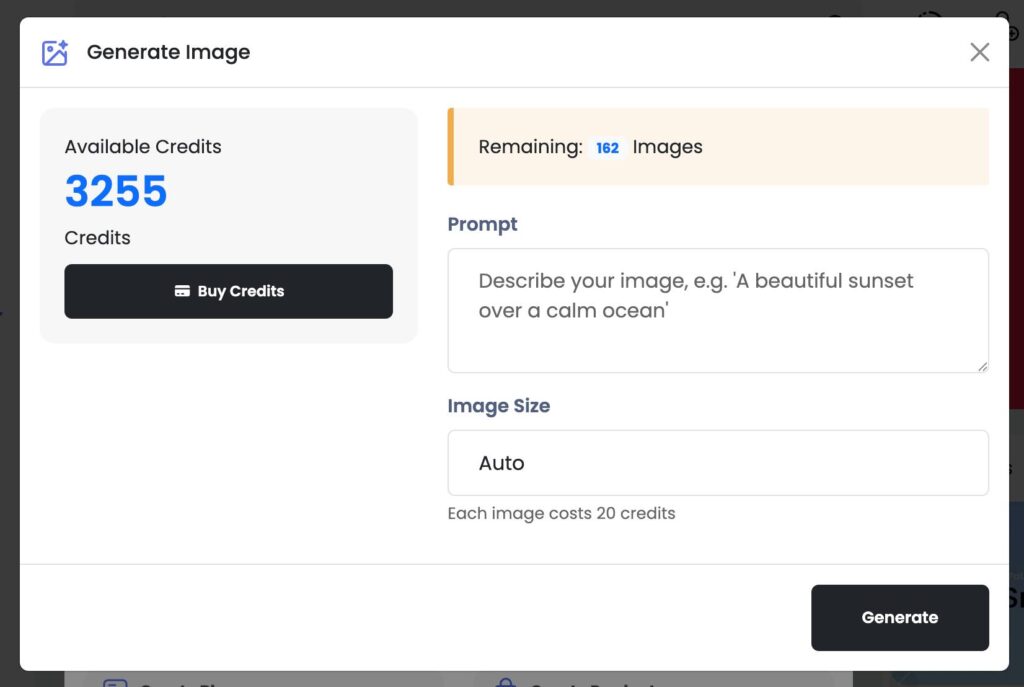Click the Prompt field label

click(482, 224)
